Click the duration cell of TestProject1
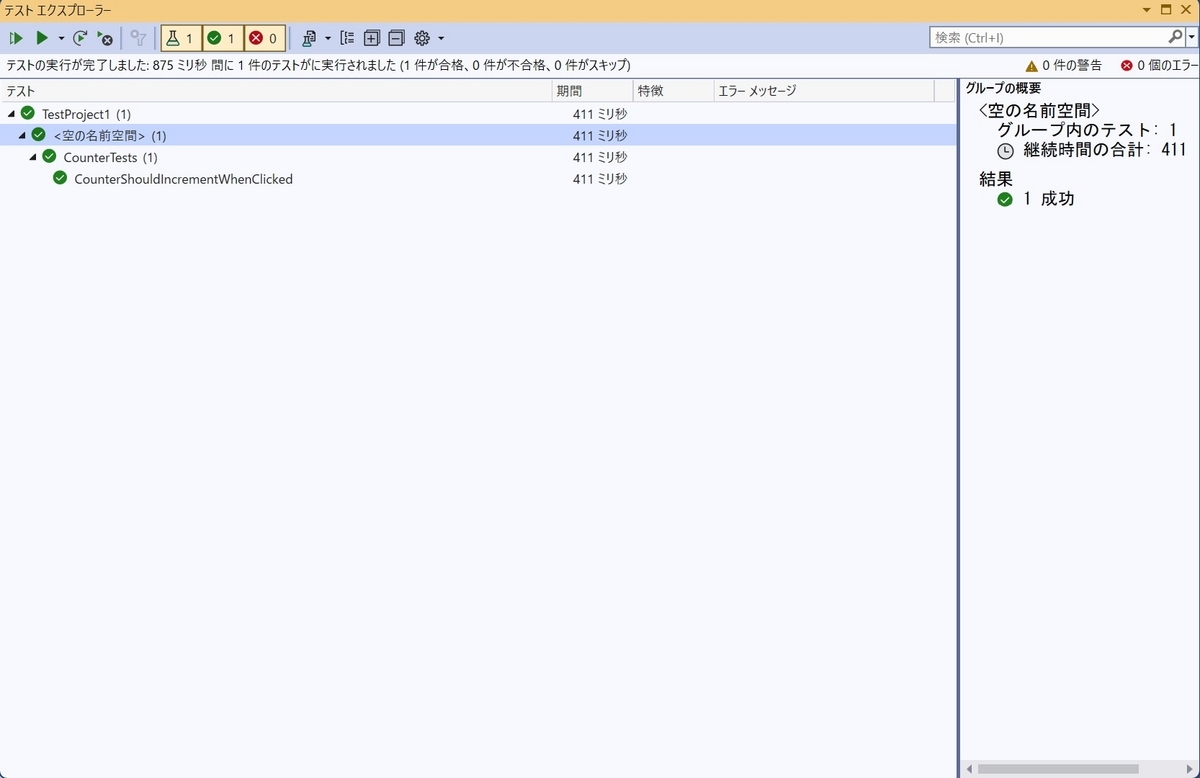1200x778 pixels. pyautogui.click(x=600, y=114)
